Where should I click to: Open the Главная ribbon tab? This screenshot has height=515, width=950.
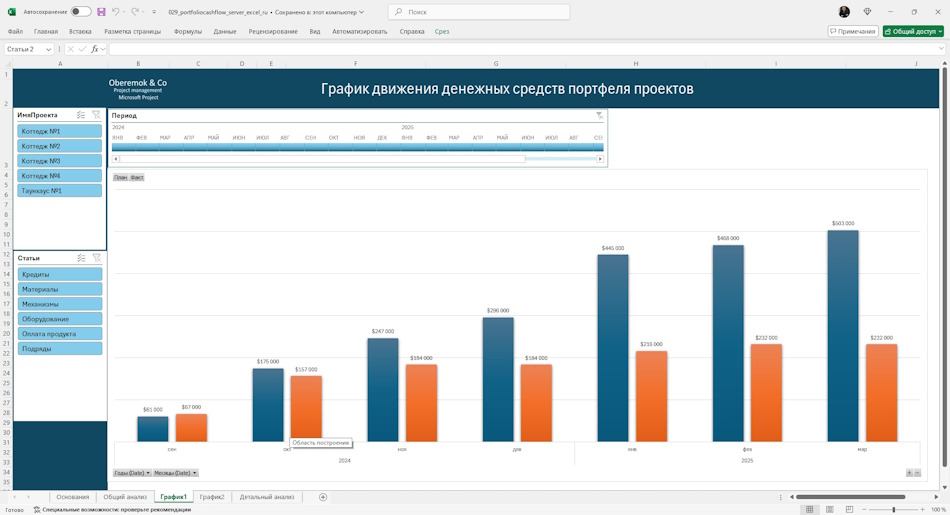(x=46, y=32)
